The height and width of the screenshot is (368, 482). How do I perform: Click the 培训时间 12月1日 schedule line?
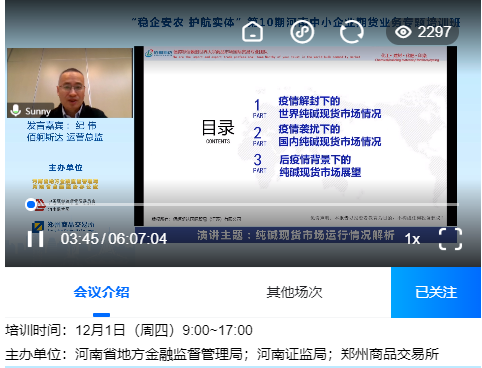(129, 330)
